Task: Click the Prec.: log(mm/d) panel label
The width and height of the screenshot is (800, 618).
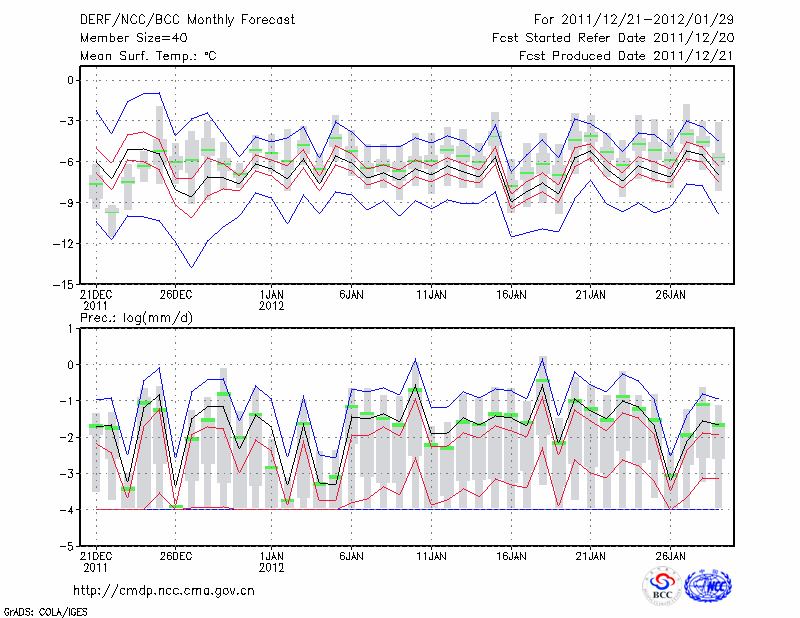Action: [x=134, y=317]
